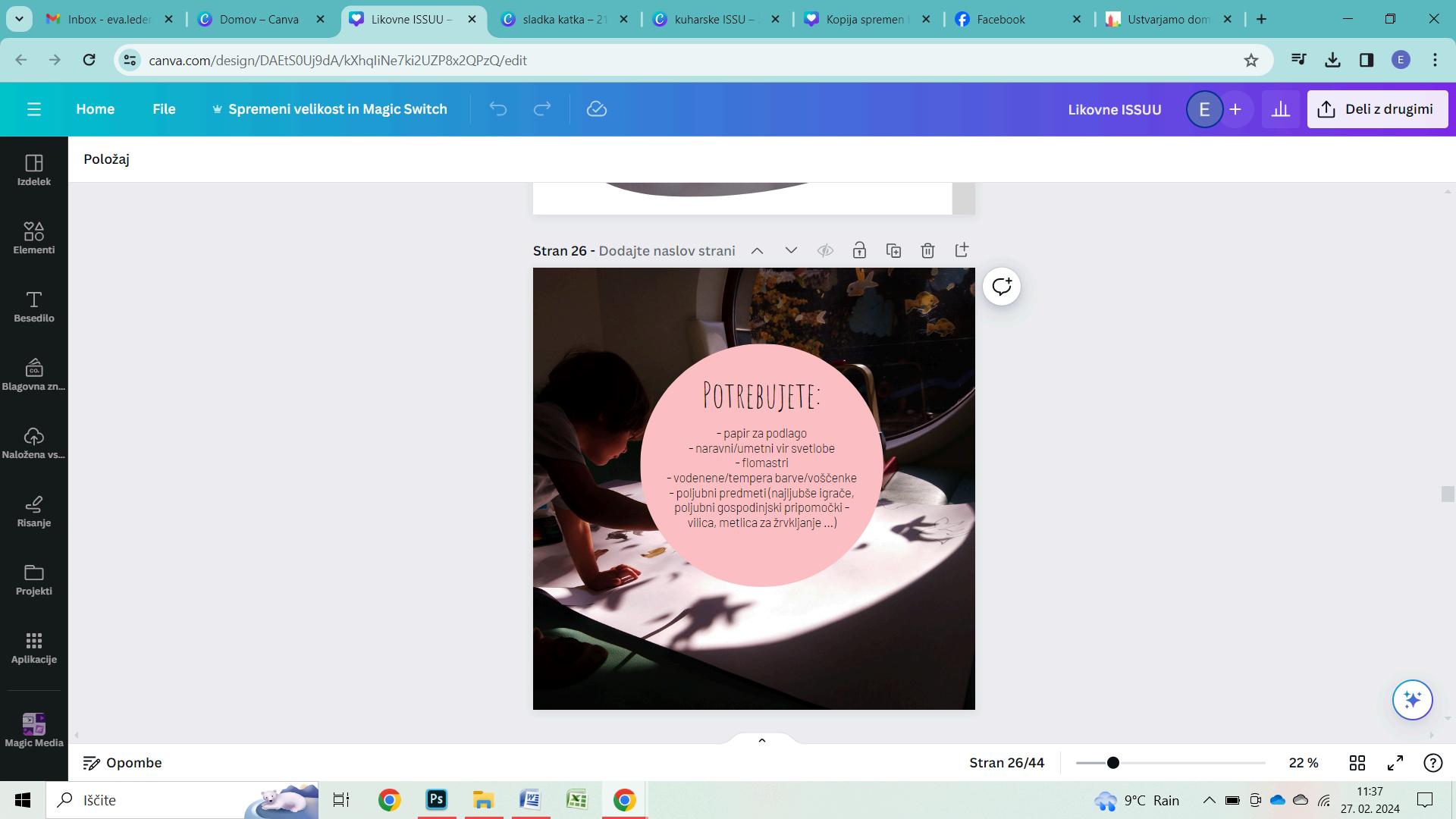Viewport: 1456px width, 819px height.
Task: Click the Položaj button
Action: point(106,159)
